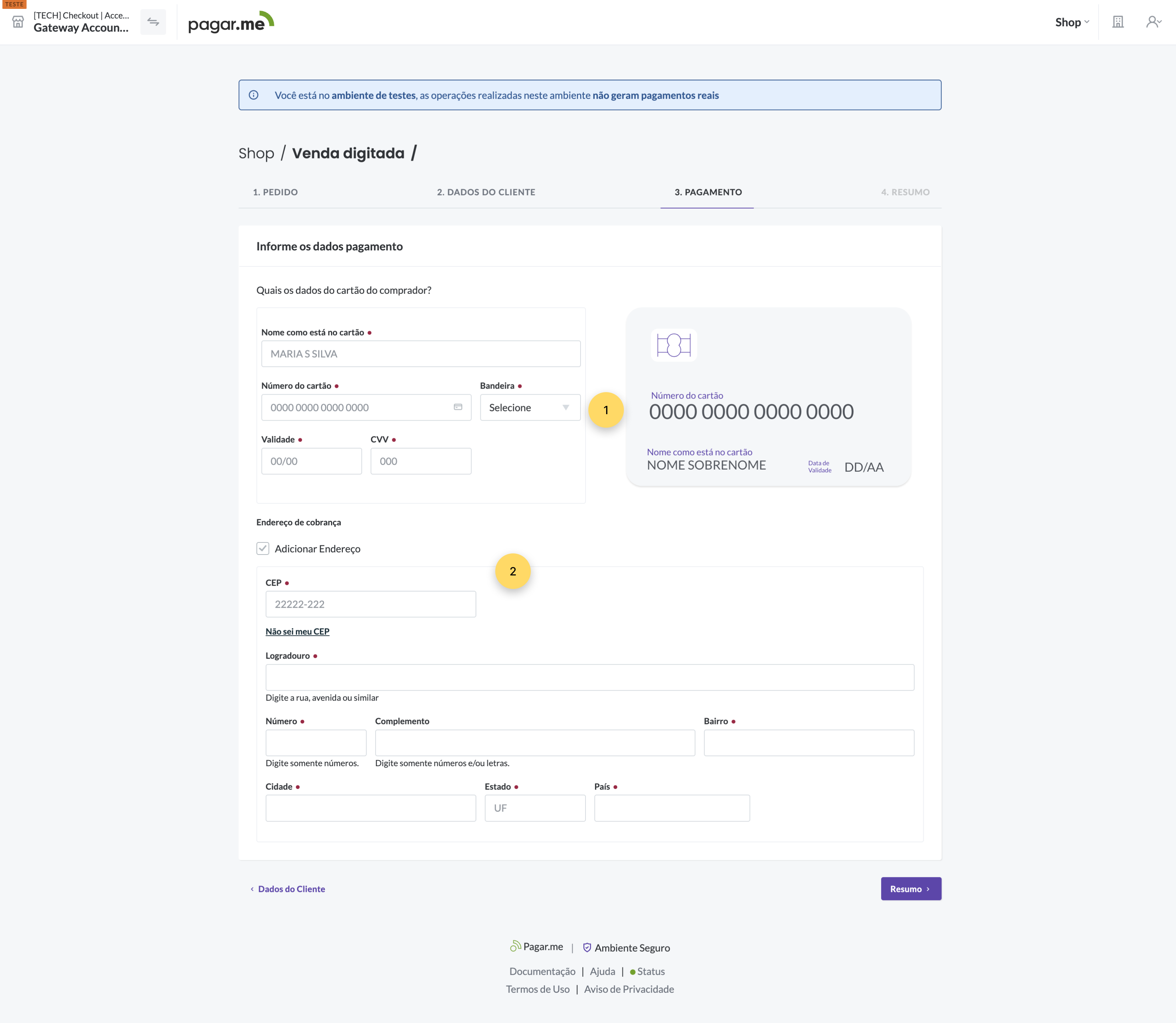This screenshot has height=1023, width=1176.
Task: Open the user profile icon menu
Action: click(x=1153, y=22)
